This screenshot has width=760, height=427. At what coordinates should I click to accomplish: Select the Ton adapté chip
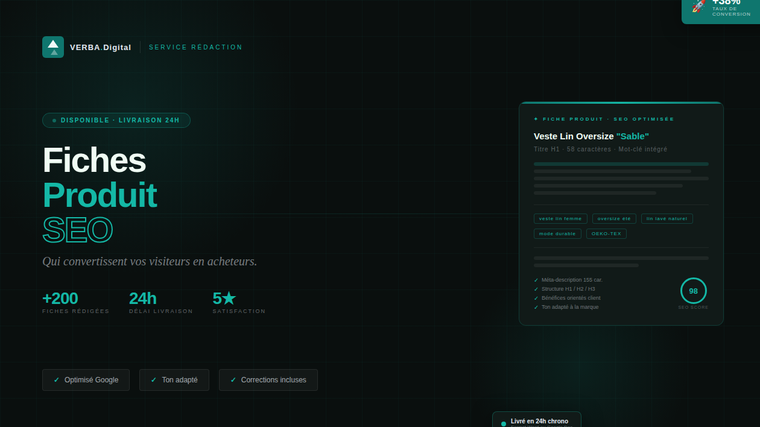[x=174, y=380]
